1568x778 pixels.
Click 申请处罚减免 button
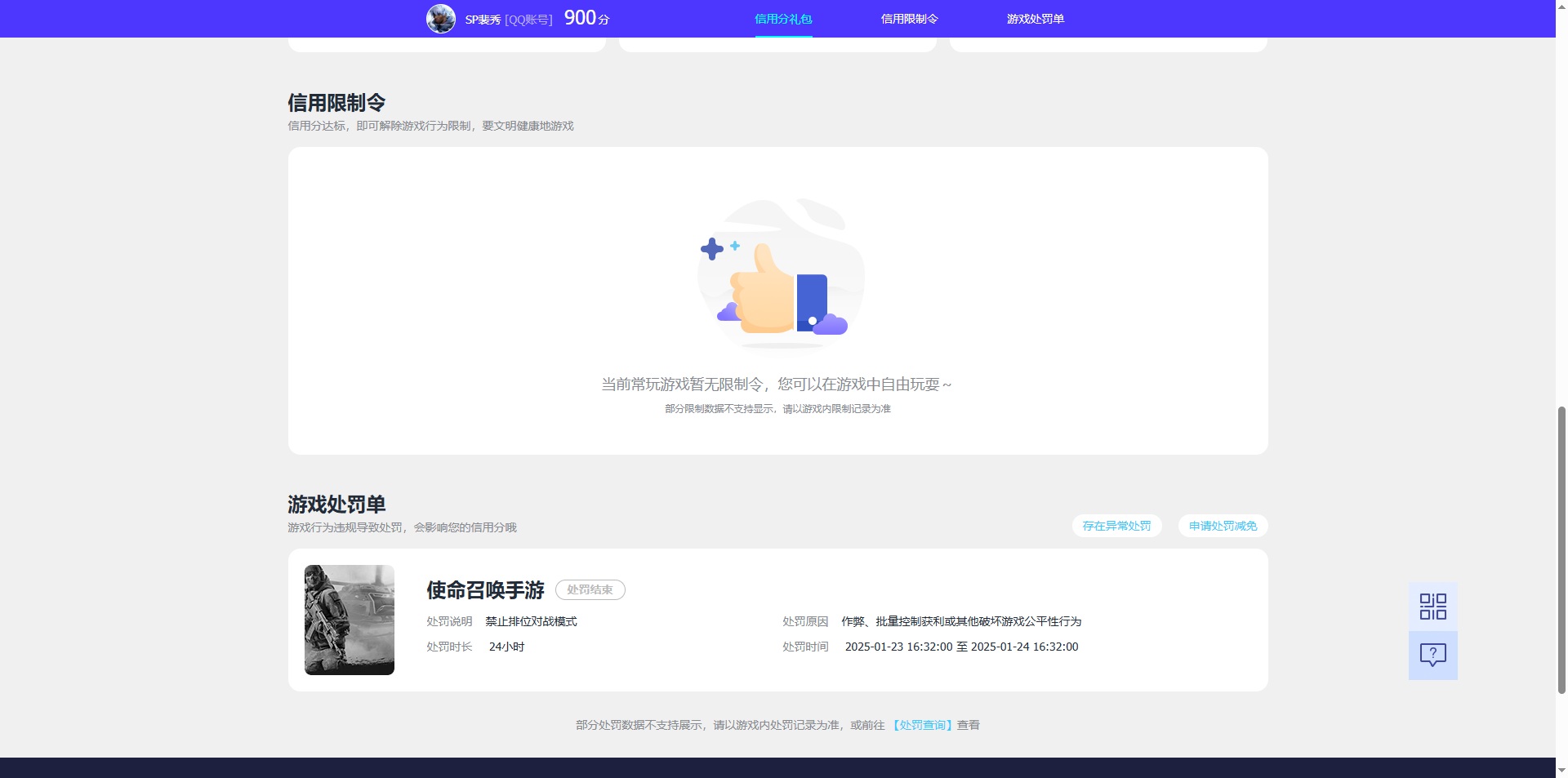point(1223,526)
